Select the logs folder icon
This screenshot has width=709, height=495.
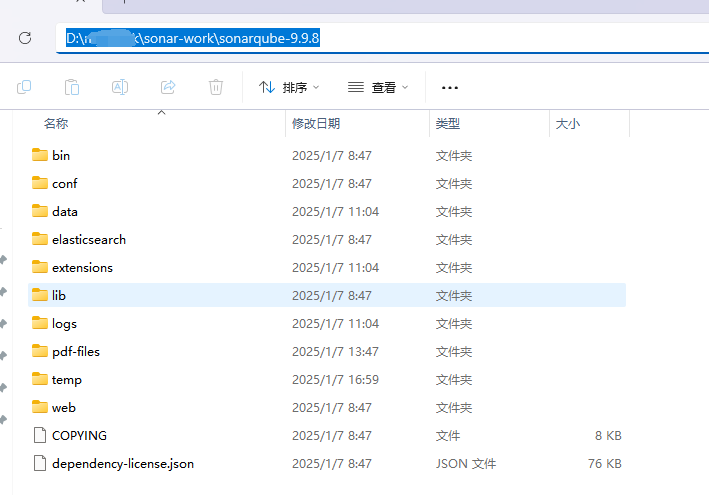point(40,323)
